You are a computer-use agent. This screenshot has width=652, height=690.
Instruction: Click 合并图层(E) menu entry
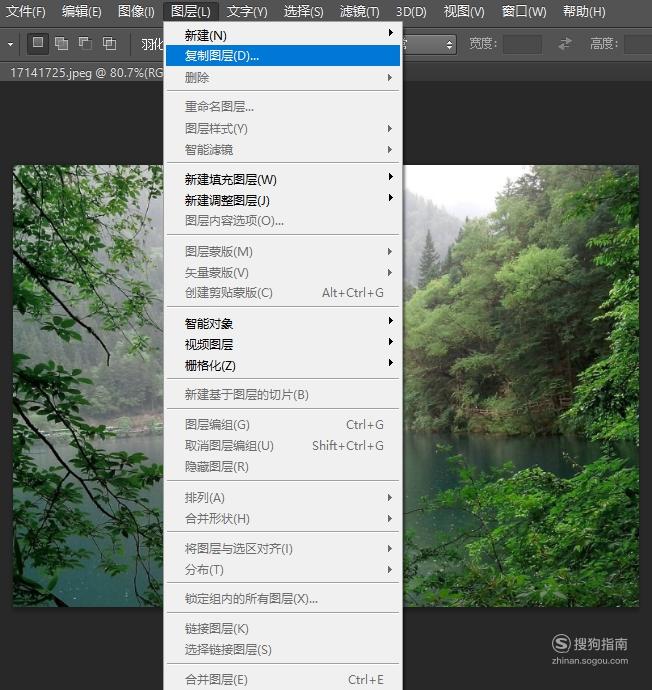pyautogui.click(x=283, y=679)
